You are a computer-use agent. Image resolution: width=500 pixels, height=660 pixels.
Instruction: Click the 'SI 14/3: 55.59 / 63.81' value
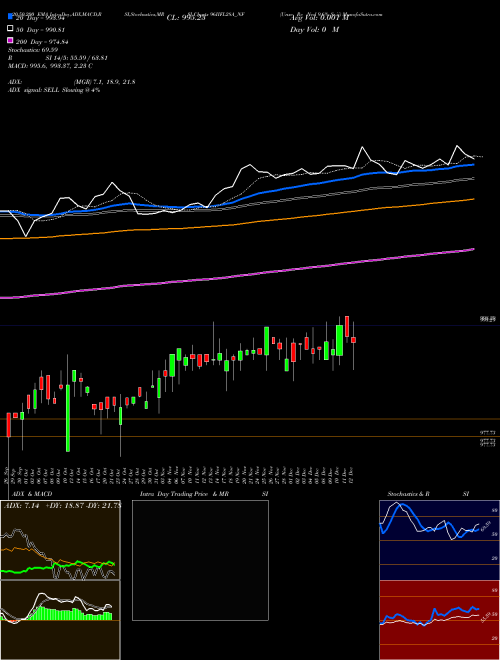(77, 58)
